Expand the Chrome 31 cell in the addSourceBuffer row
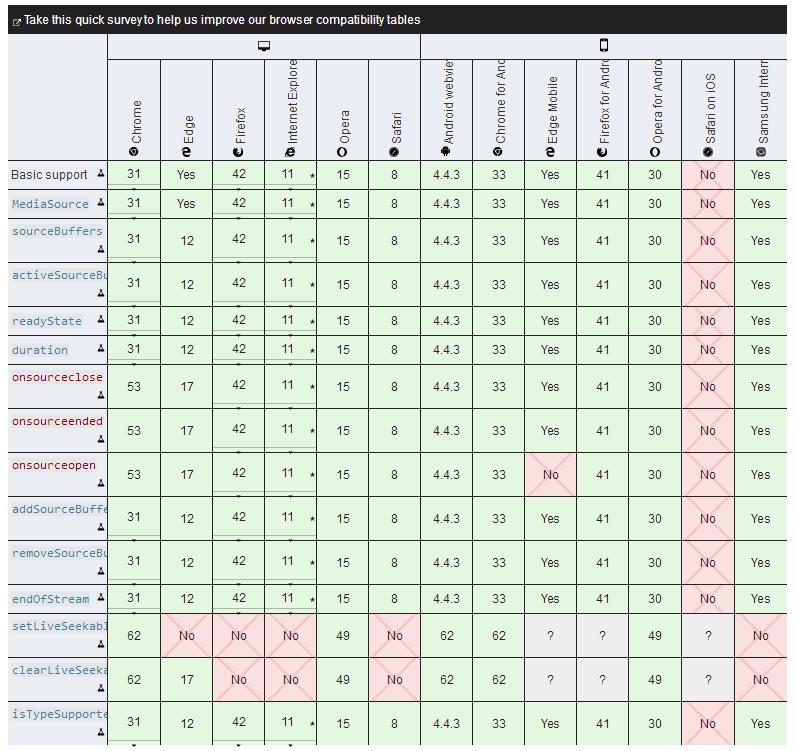The height and width of the screenshot is (751, 796). coord(134,518)
